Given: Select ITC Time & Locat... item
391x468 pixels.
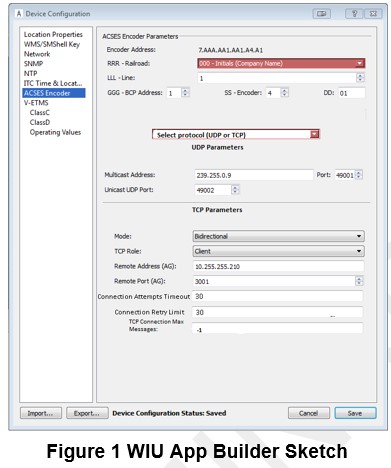Looking at the screenshot, I should coord(53,83).
